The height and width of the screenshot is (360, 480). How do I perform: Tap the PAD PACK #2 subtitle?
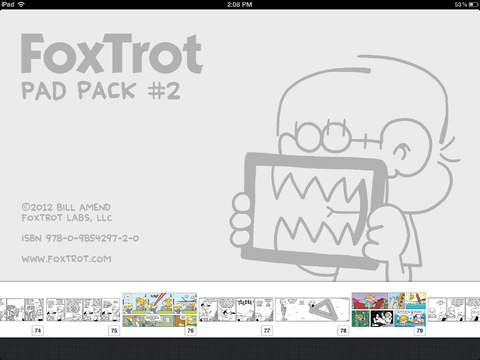(101, 91)
